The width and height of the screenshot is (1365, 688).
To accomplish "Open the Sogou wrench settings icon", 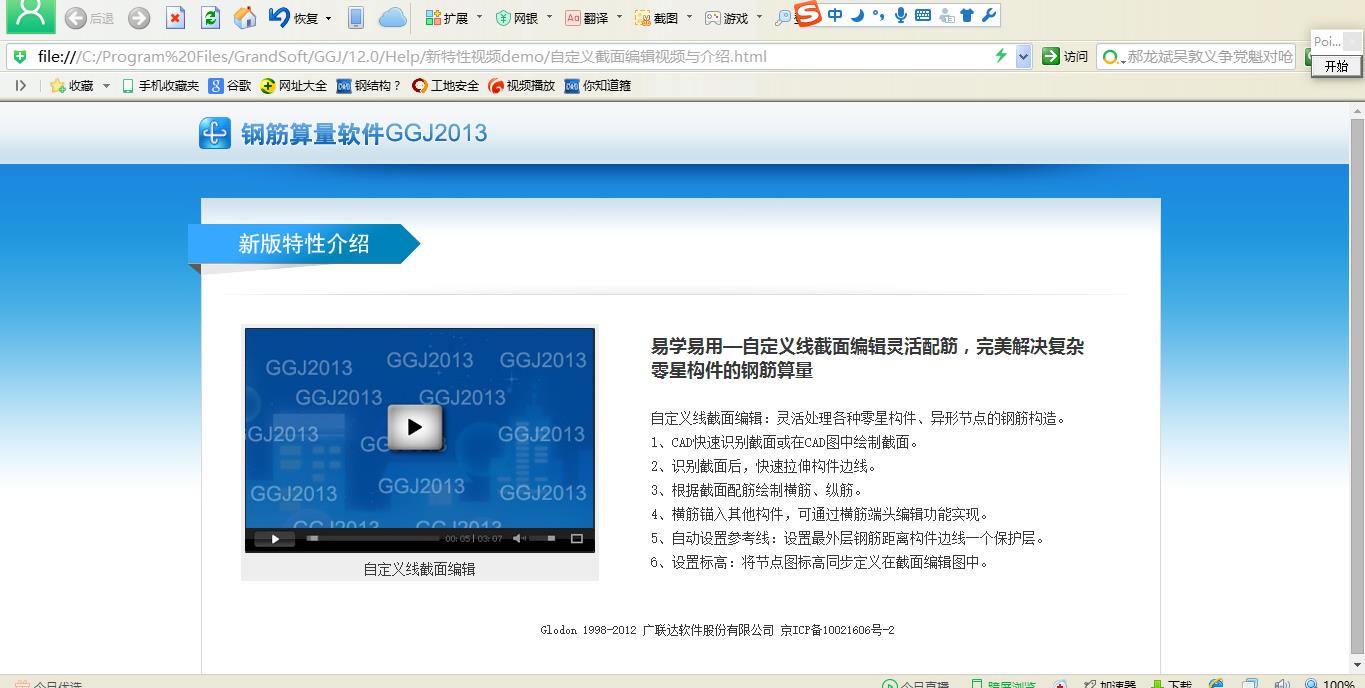I will (989, 15).
